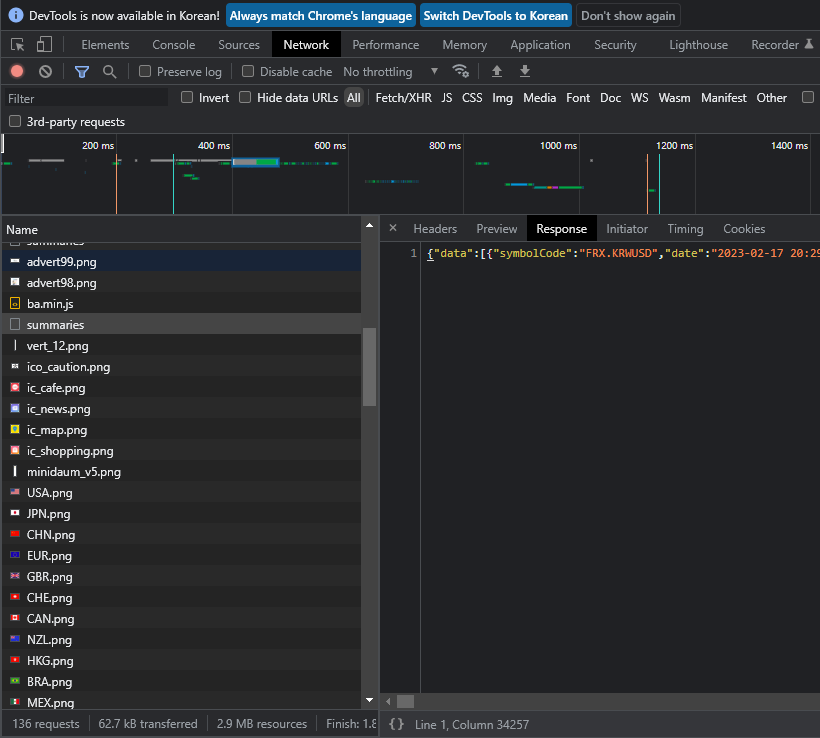Click response pane horizontal scrollbar thumb
Image resolution: width=820 pixels, height=738 pixels.
pos(405,701)
